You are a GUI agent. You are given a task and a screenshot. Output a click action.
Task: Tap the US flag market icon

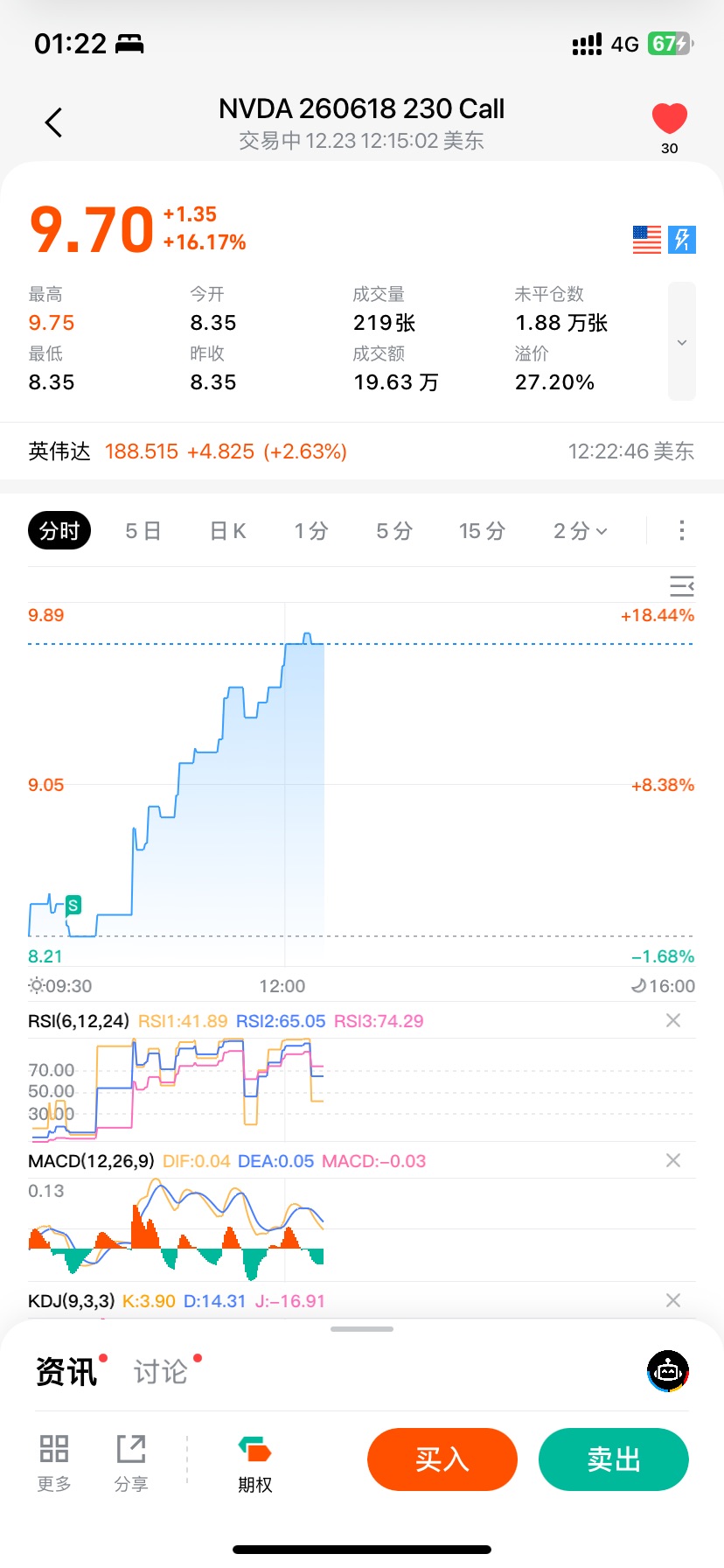point(647,240)
